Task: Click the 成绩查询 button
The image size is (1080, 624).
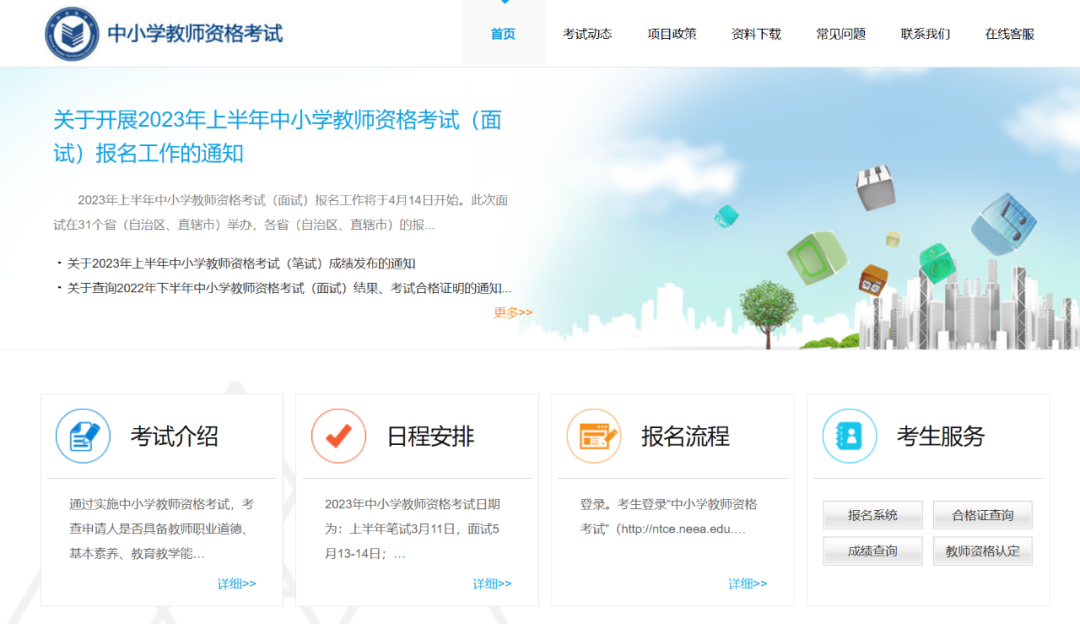Action: [872, 551]
